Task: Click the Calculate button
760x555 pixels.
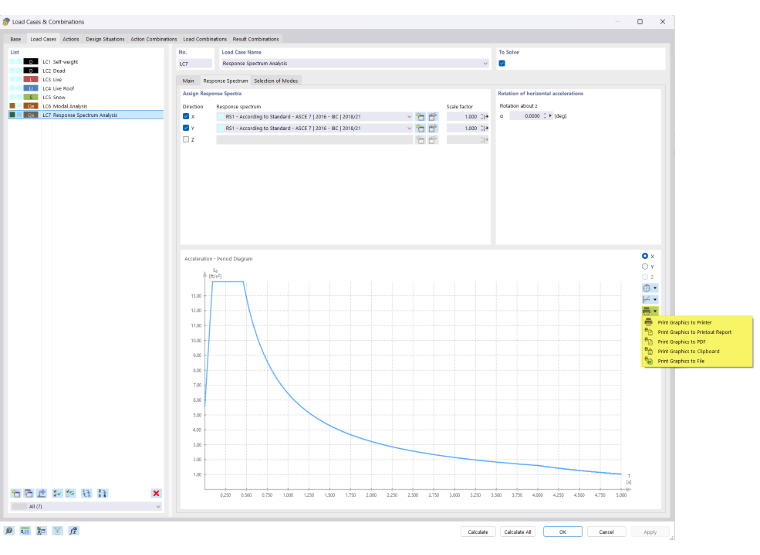Action: point(478,532)
